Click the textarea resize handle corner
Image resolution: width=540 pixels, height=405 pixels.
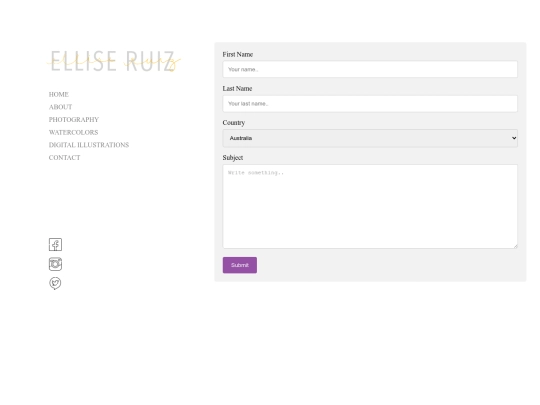pos(515,246)
